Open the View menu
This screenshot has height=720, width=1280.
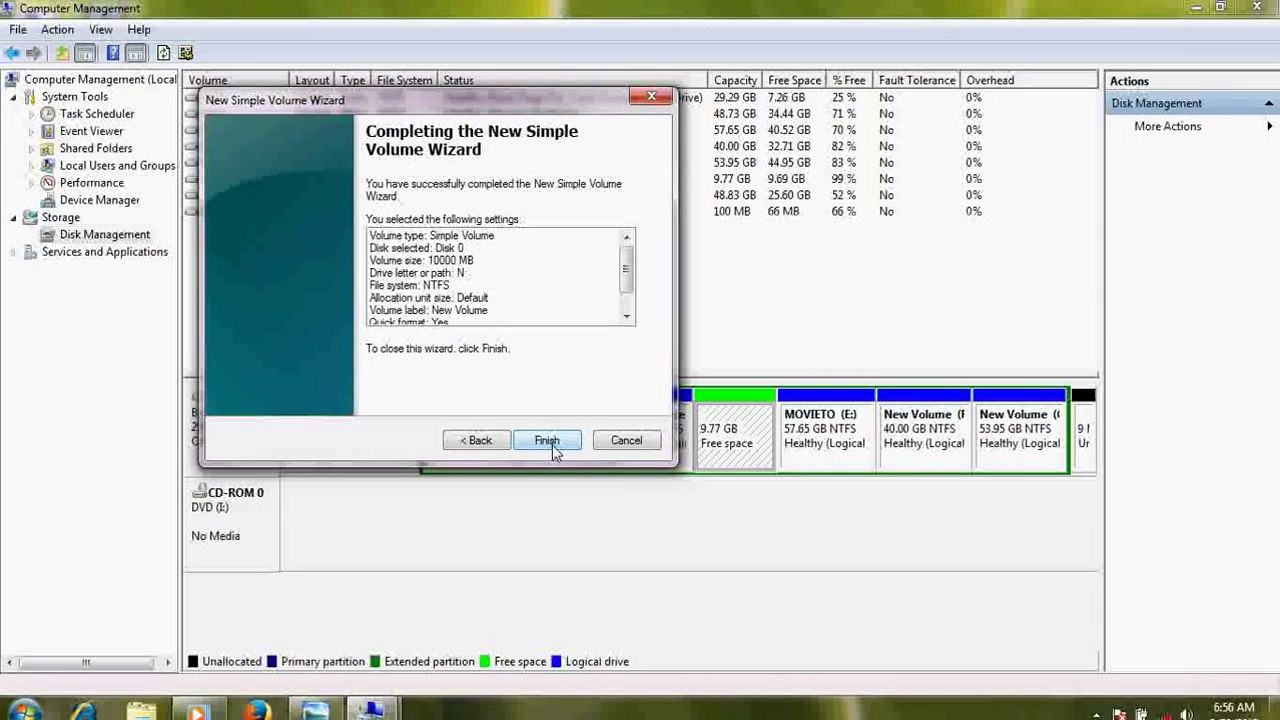[x=100, y=30]
